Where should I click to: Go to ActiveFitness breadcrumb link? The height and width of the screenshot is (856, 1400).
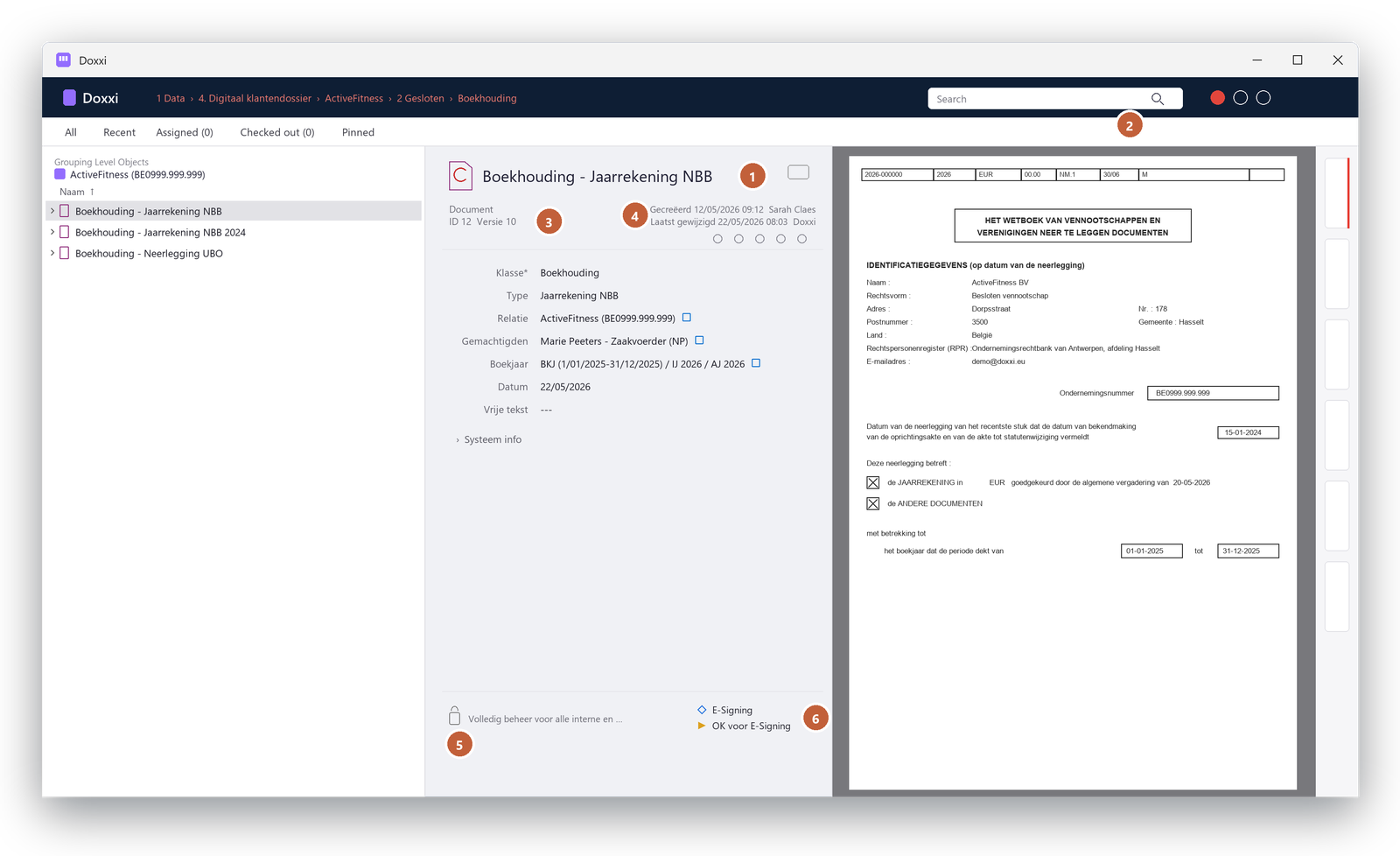[x=353, y=98]
